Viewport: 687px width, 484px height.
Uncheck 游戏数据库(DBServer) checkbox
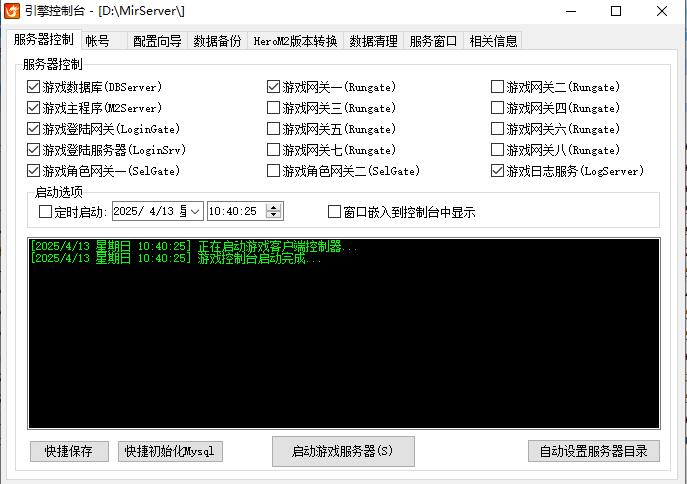[x=33, y=87]
